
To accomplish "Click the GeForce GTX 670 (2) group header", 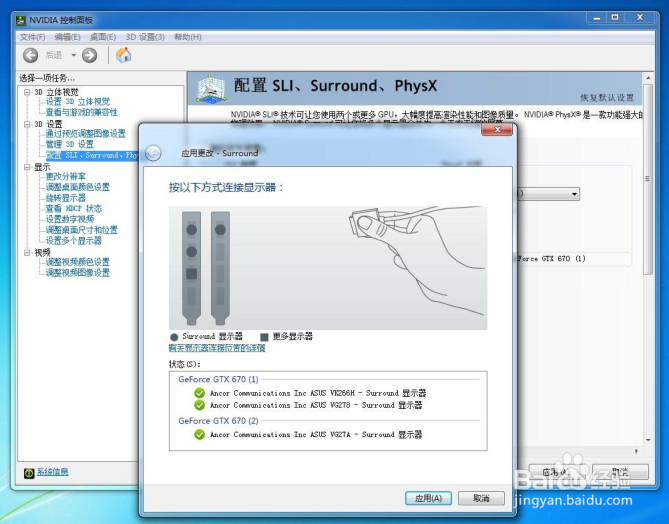I will [x=218, y=421].
